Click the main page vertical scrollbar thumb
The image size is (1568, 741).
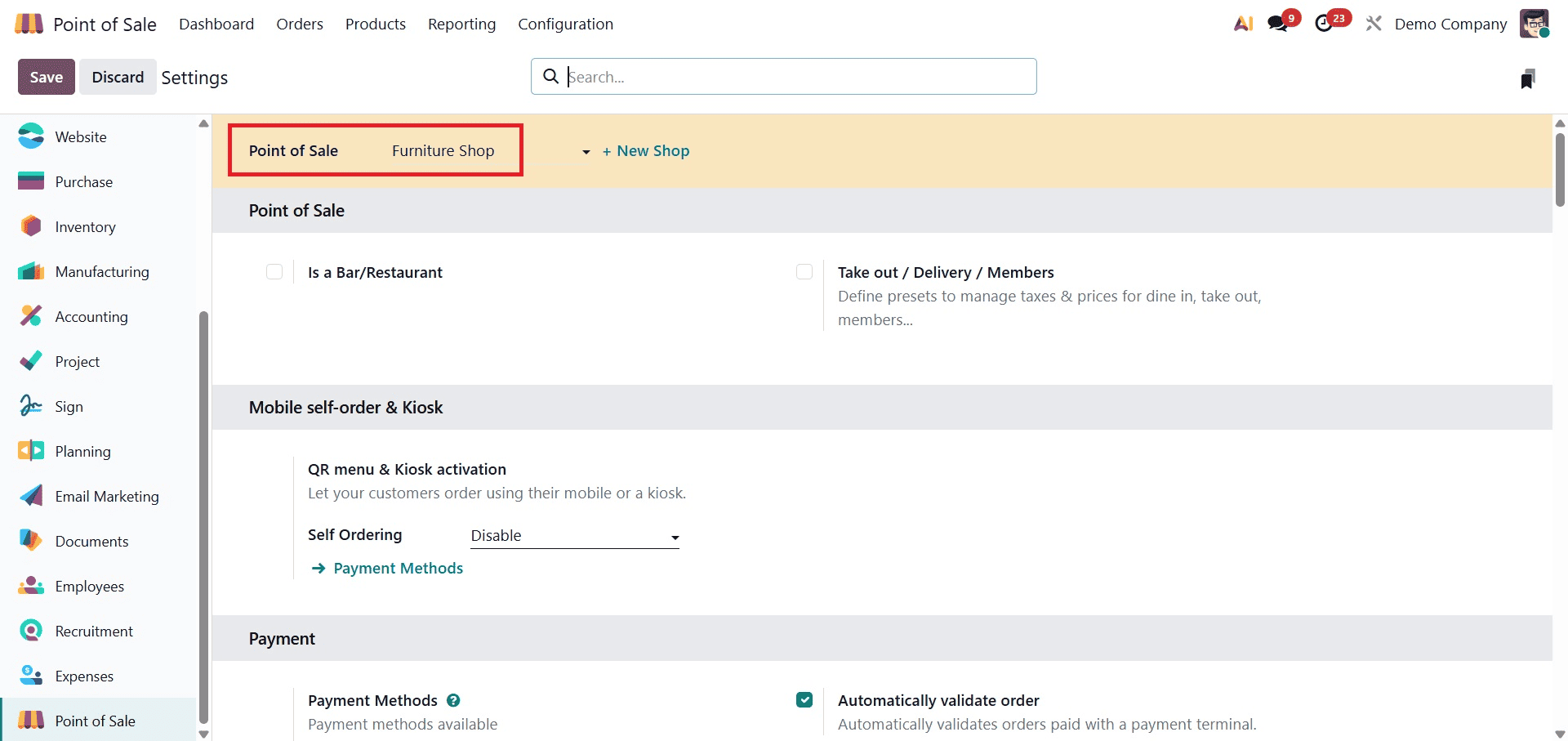(1560, 169)
